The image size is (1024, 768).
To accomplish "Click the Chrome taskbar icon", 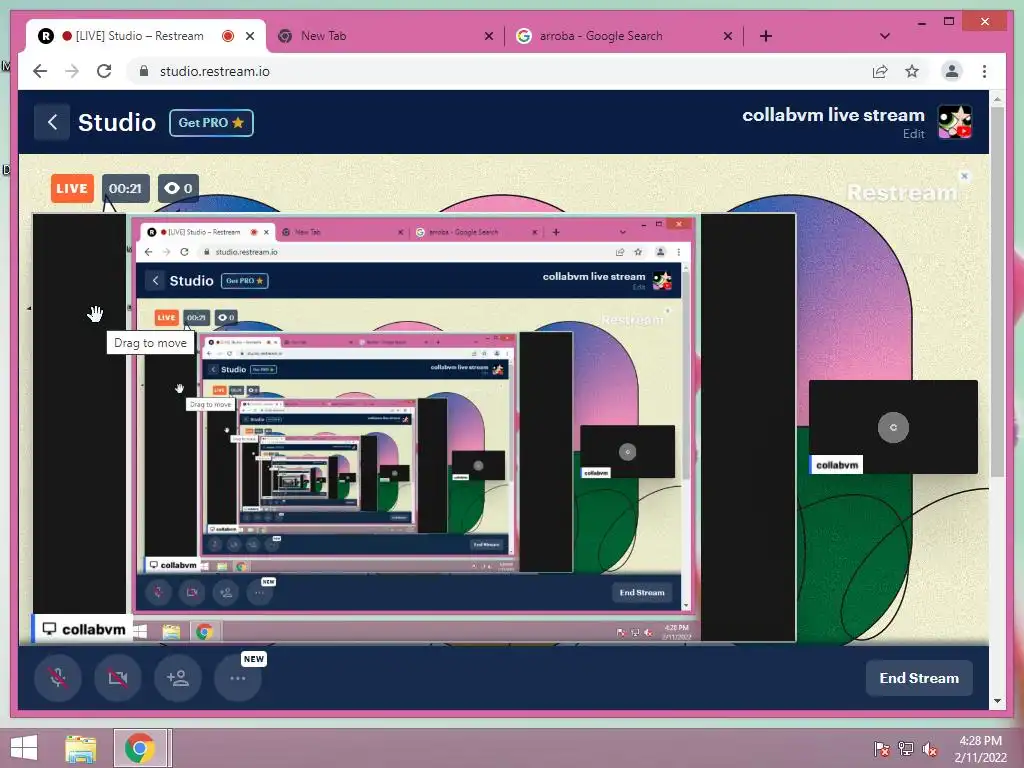I will click(x=139, y=748).
